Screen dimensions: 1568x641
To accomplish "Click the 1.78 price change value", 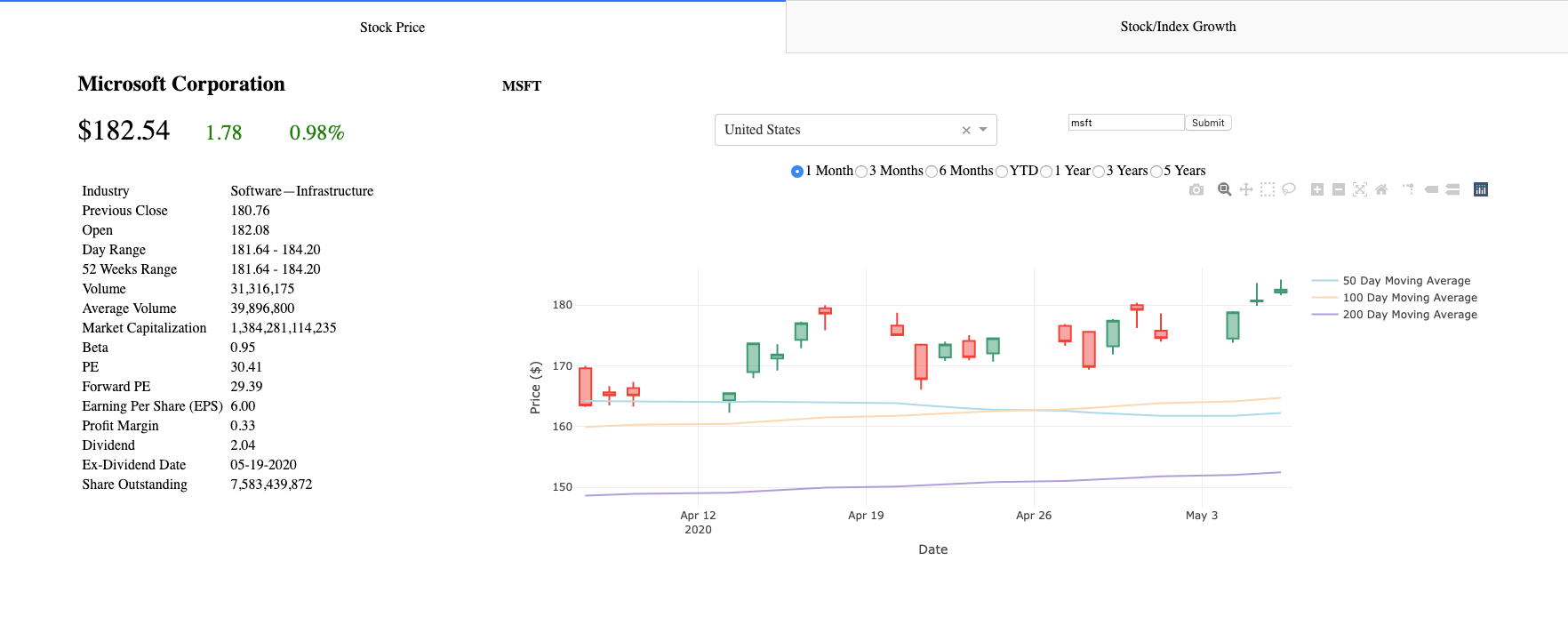I will [x=224, y=132].
